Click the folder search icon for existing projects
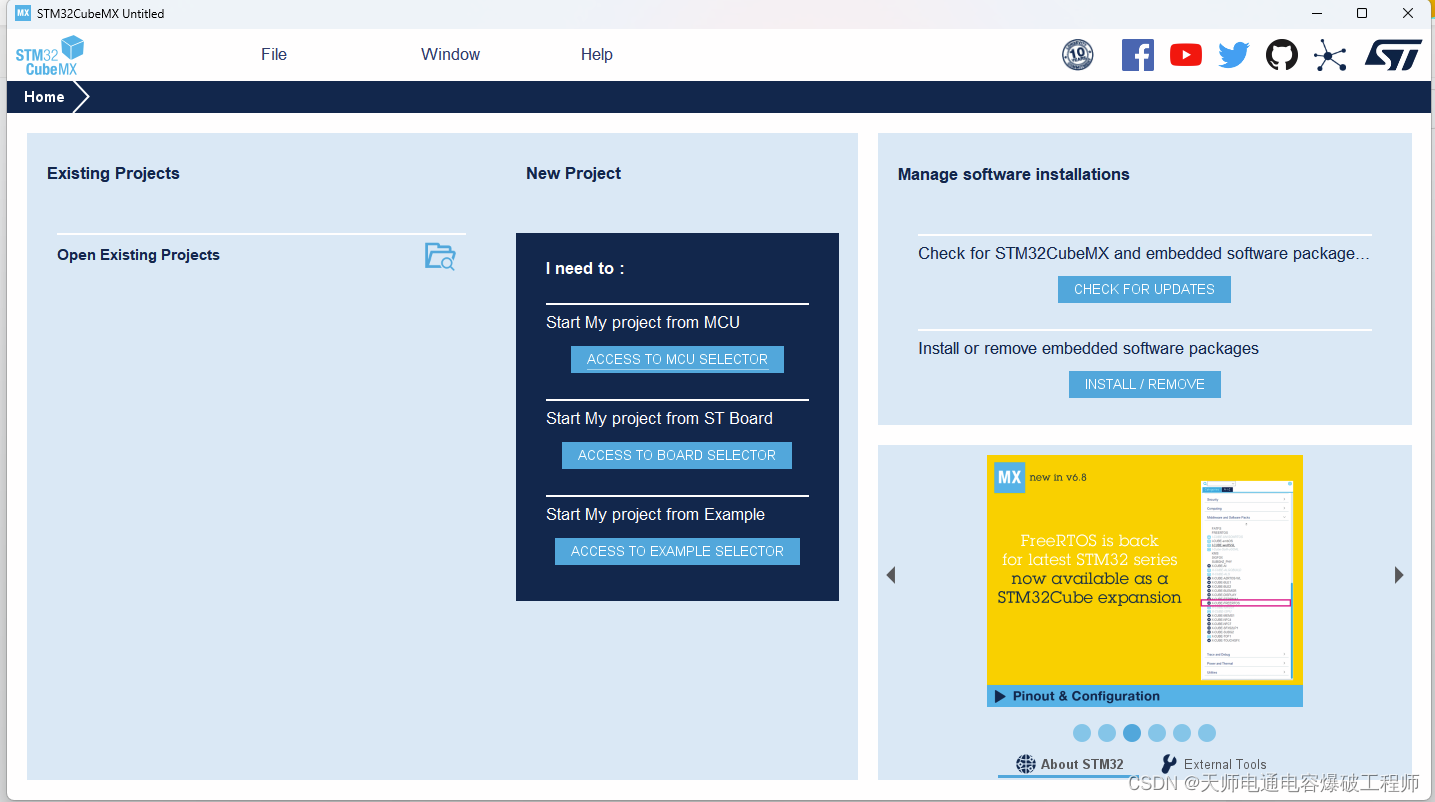 (x=440, y=256)
